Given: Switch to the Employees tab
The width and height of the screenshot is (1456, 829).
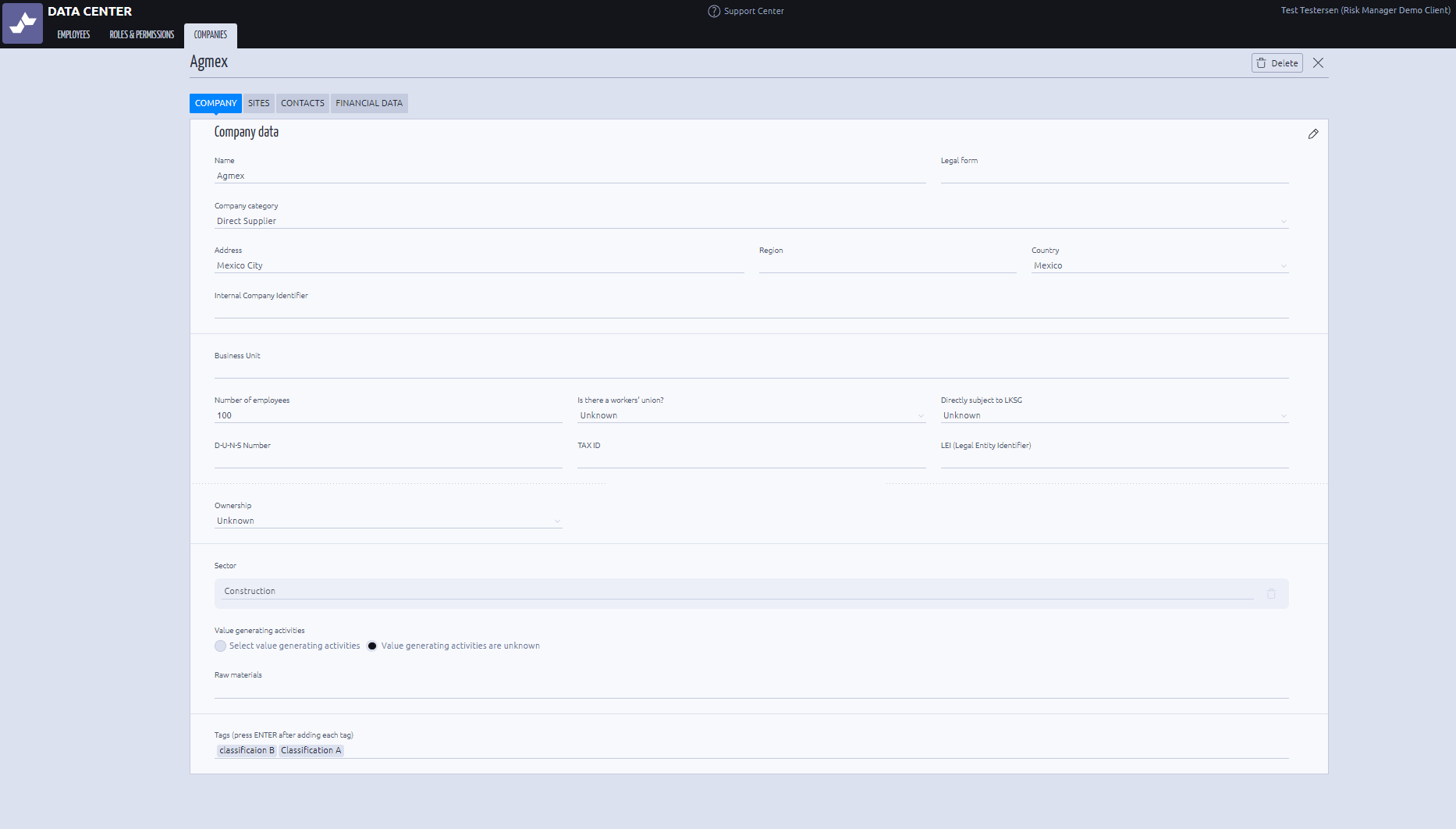Looking at the screenshot, I should tap(73, 35).
